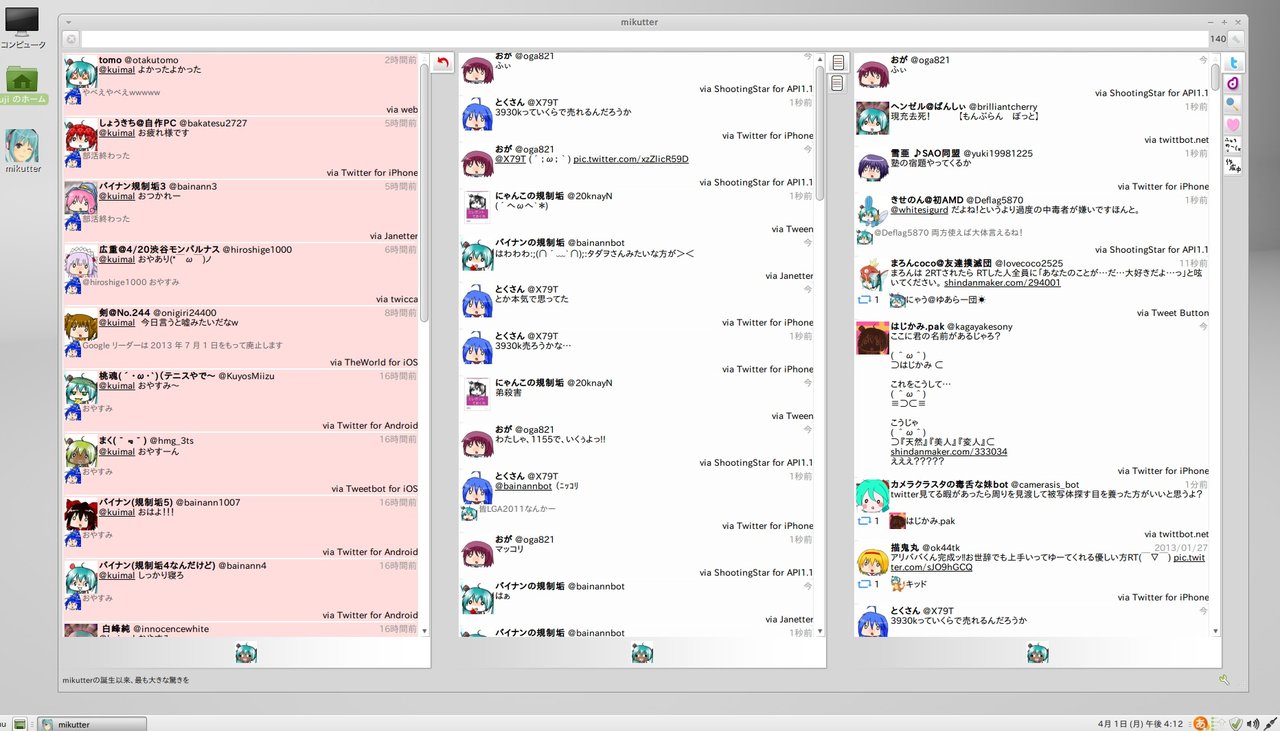Click the pen icon at tray's far right
The image size is (1280, 731).
(x=1269, y=723)
